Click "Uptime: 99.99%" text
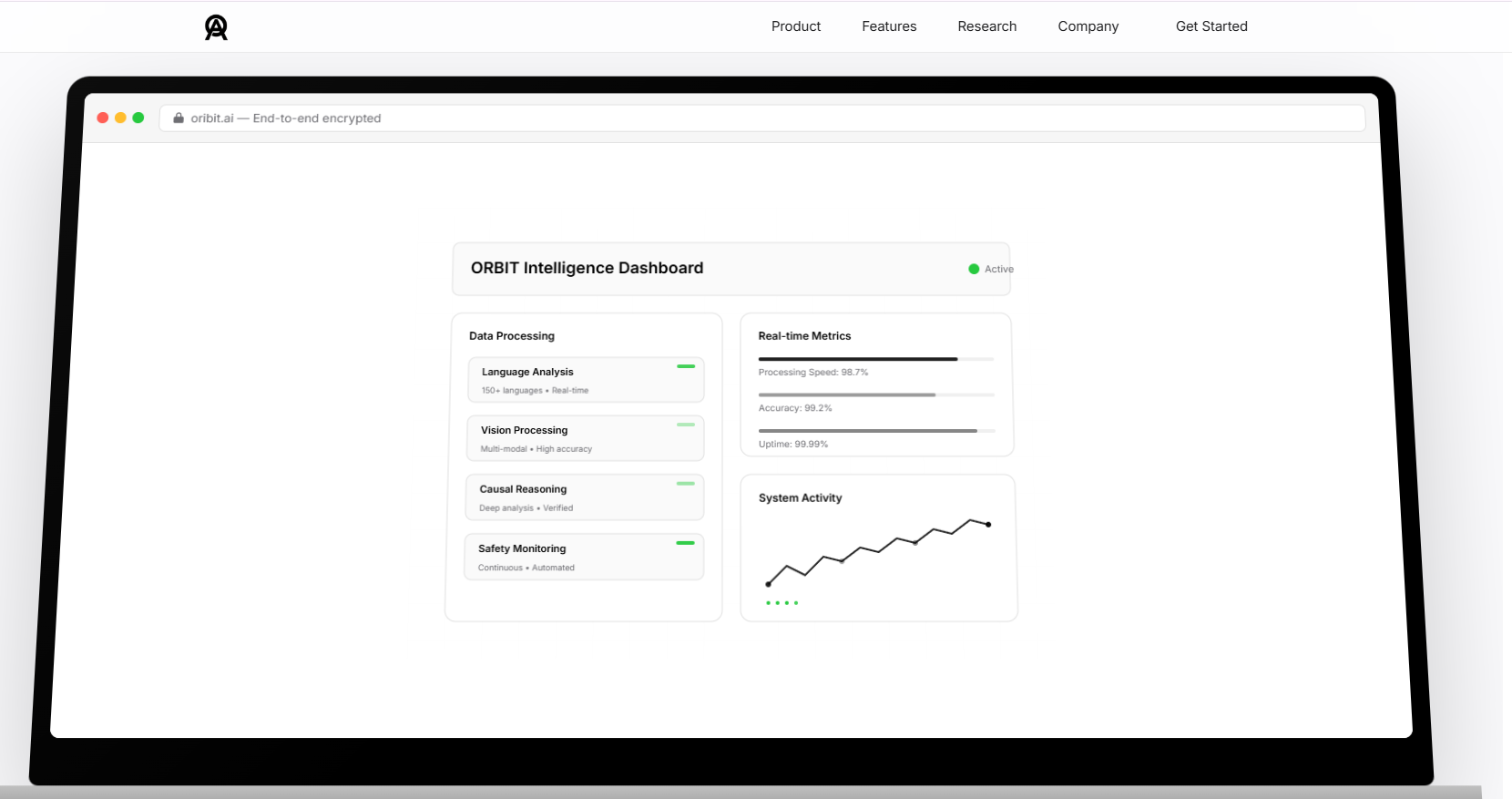Screen dimensions: 1512x799 [x=793, y=445]
